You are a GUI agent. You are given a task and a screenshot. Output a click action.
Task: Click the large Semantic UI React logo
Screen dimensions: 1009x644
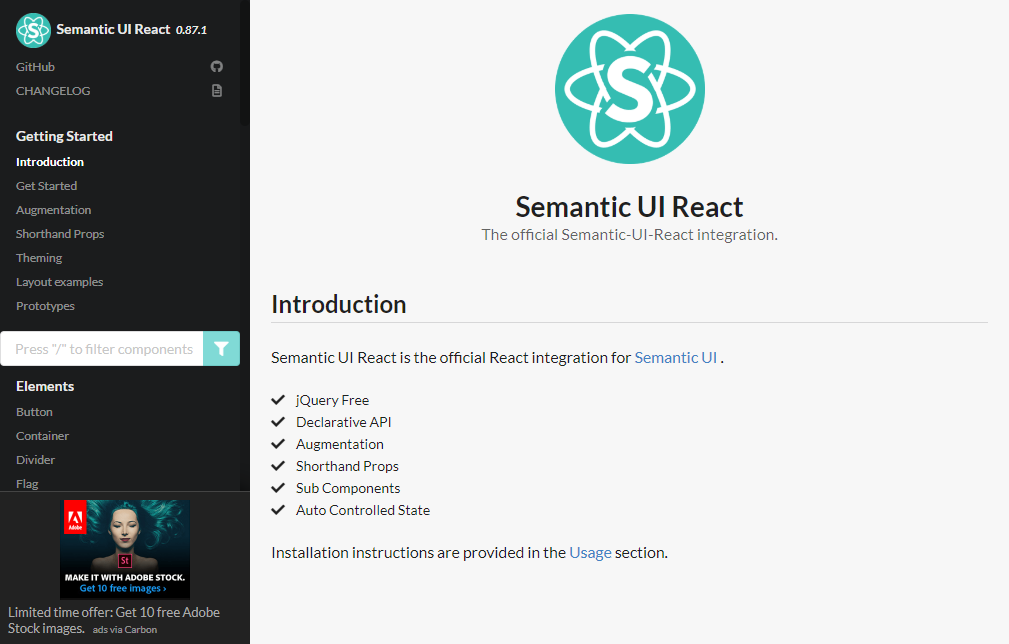(630, 89)
